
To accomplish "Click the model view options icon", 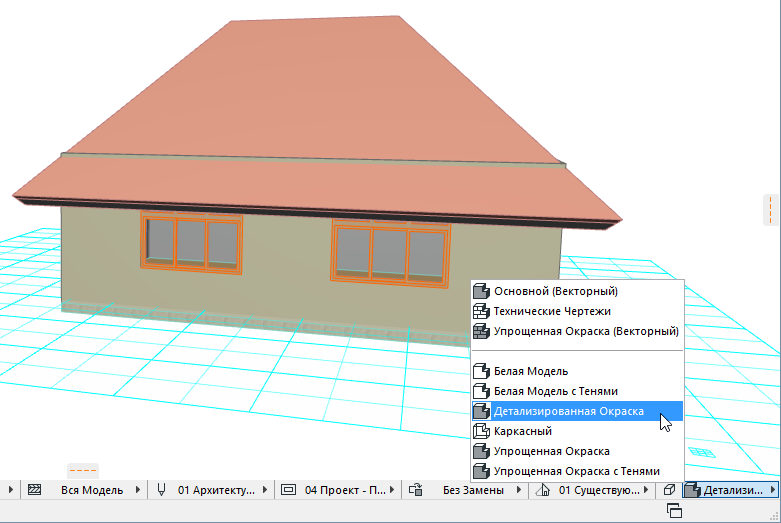I will [x=288, y=490].
